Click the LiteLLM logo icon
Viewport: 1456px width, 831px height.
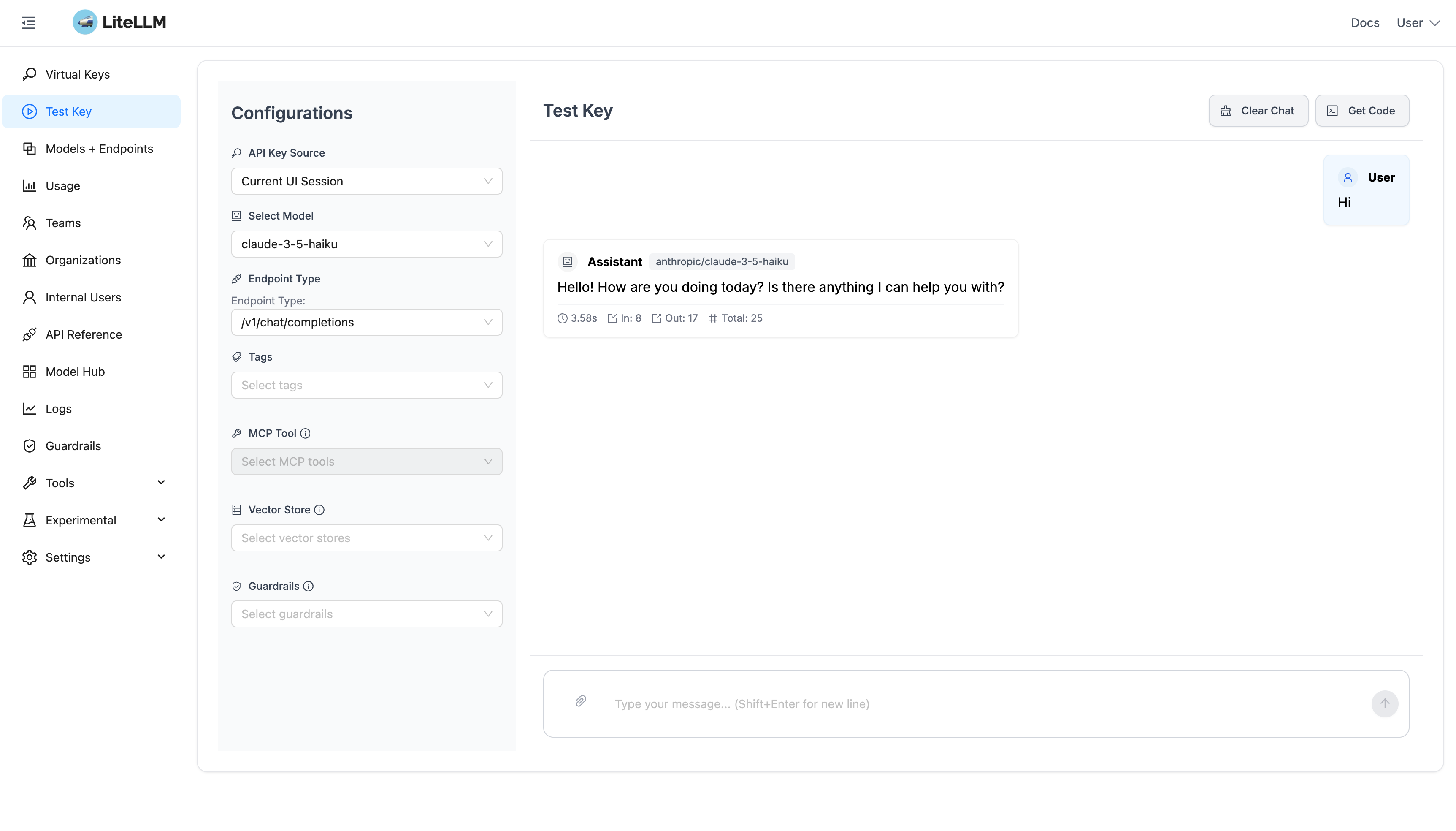85,22
